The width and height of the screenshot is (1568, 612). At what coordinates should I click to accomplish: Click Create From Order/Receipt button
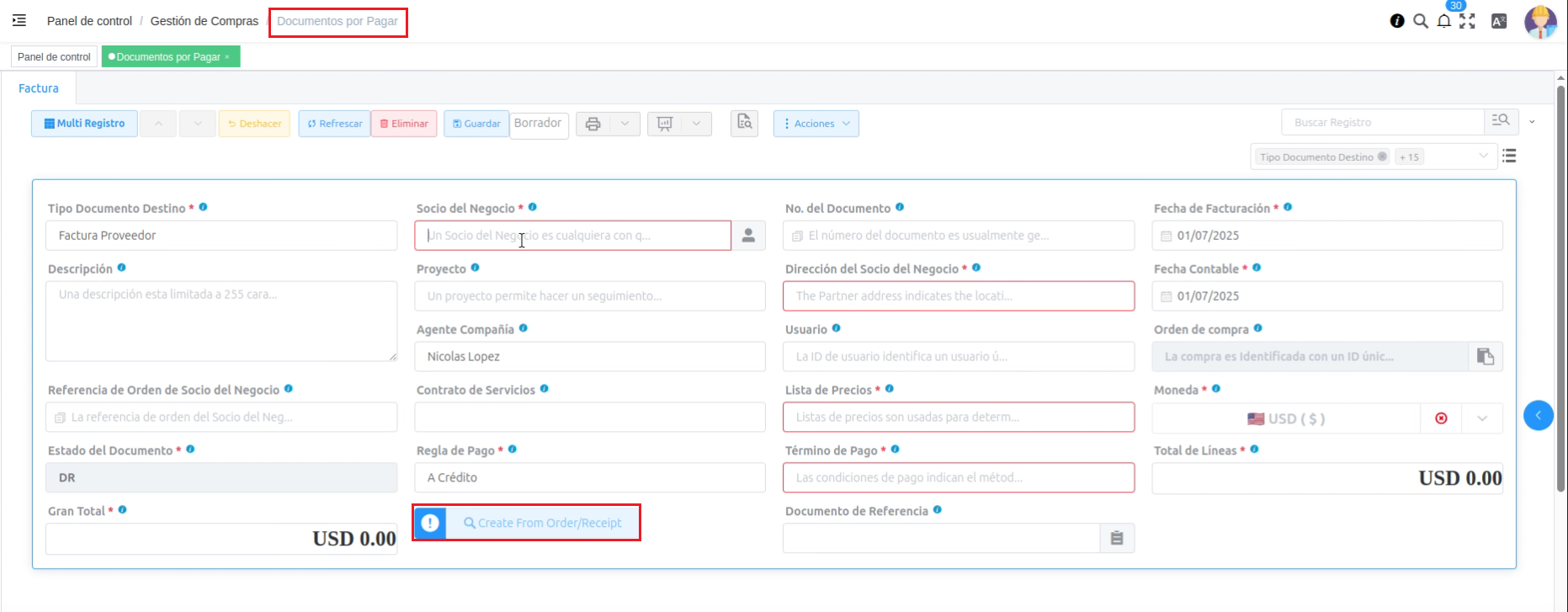[x=542, y=523]
